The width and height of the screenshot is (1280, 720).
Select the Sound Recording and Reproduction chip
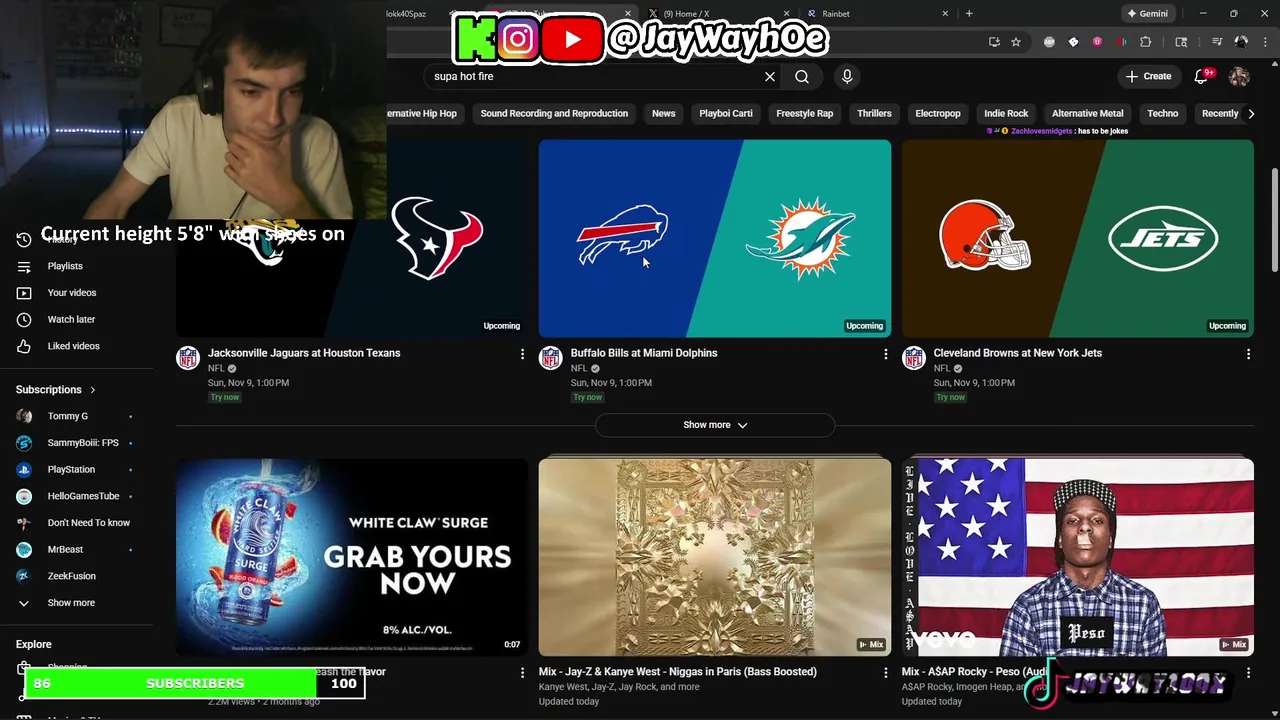(554, 113)
